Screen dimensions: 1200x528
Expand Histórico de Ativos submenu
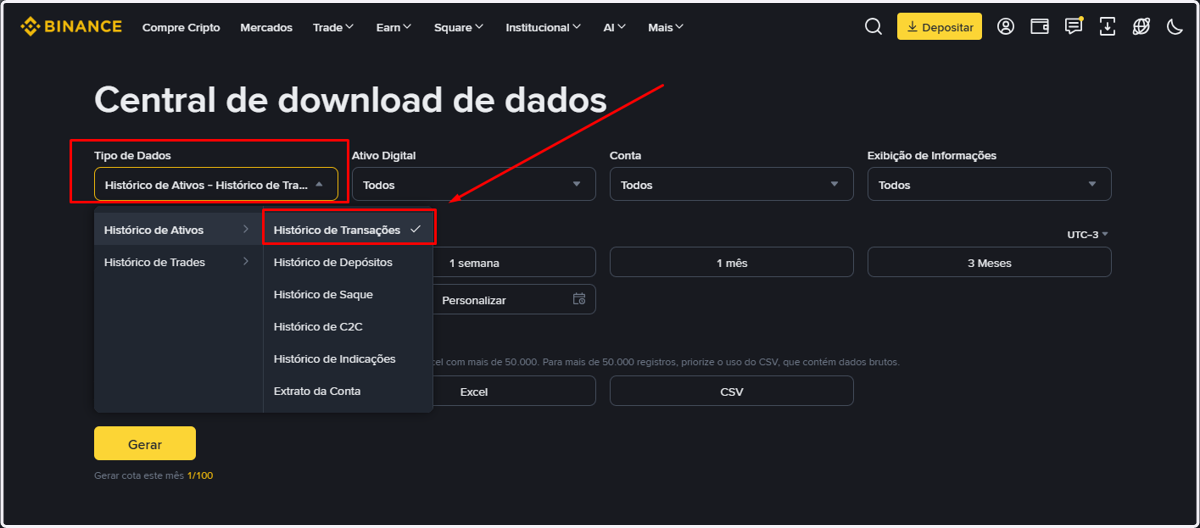click(x=178, y=230)
